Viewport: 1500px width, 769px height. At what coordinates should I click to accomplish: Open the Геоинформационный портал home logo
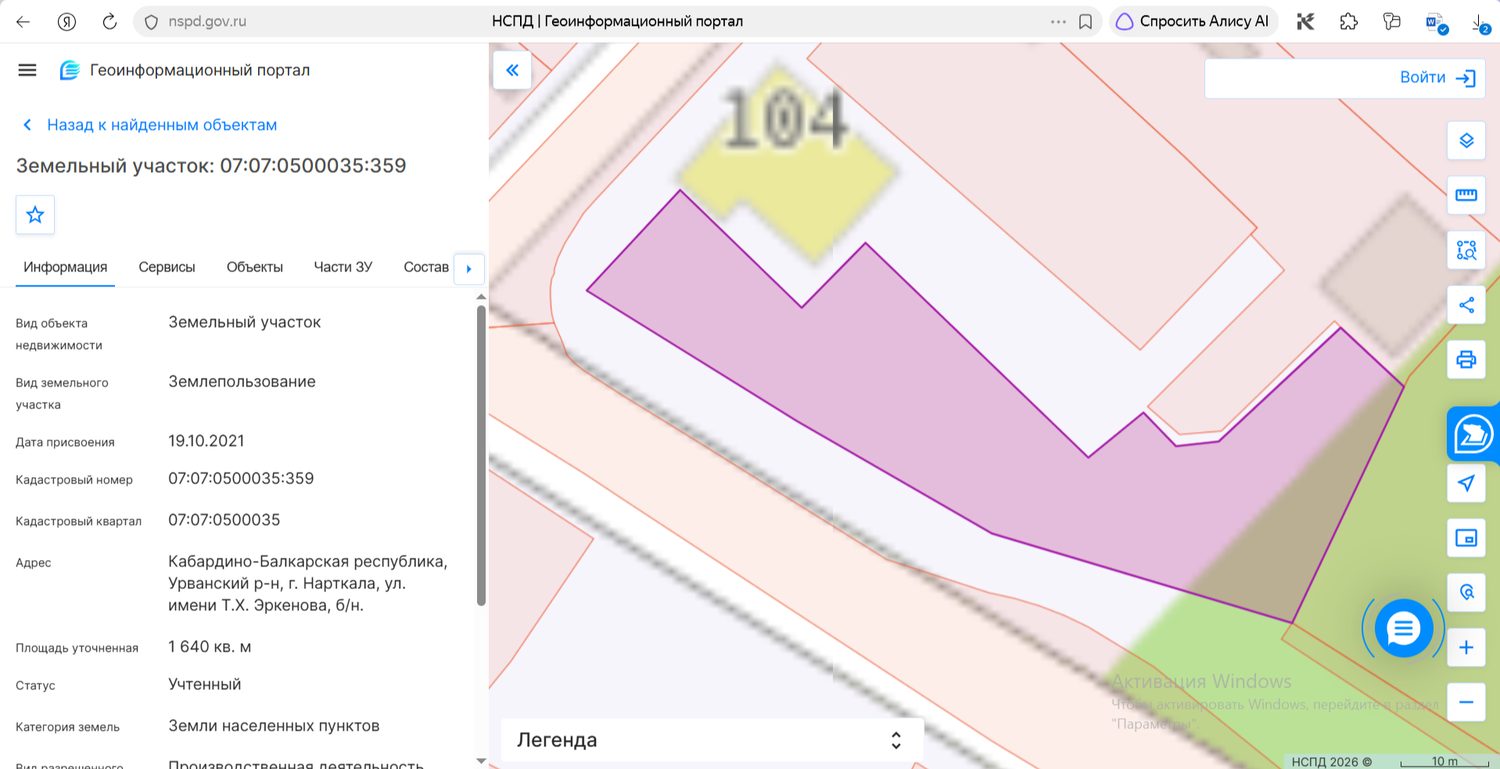point(185,70)
